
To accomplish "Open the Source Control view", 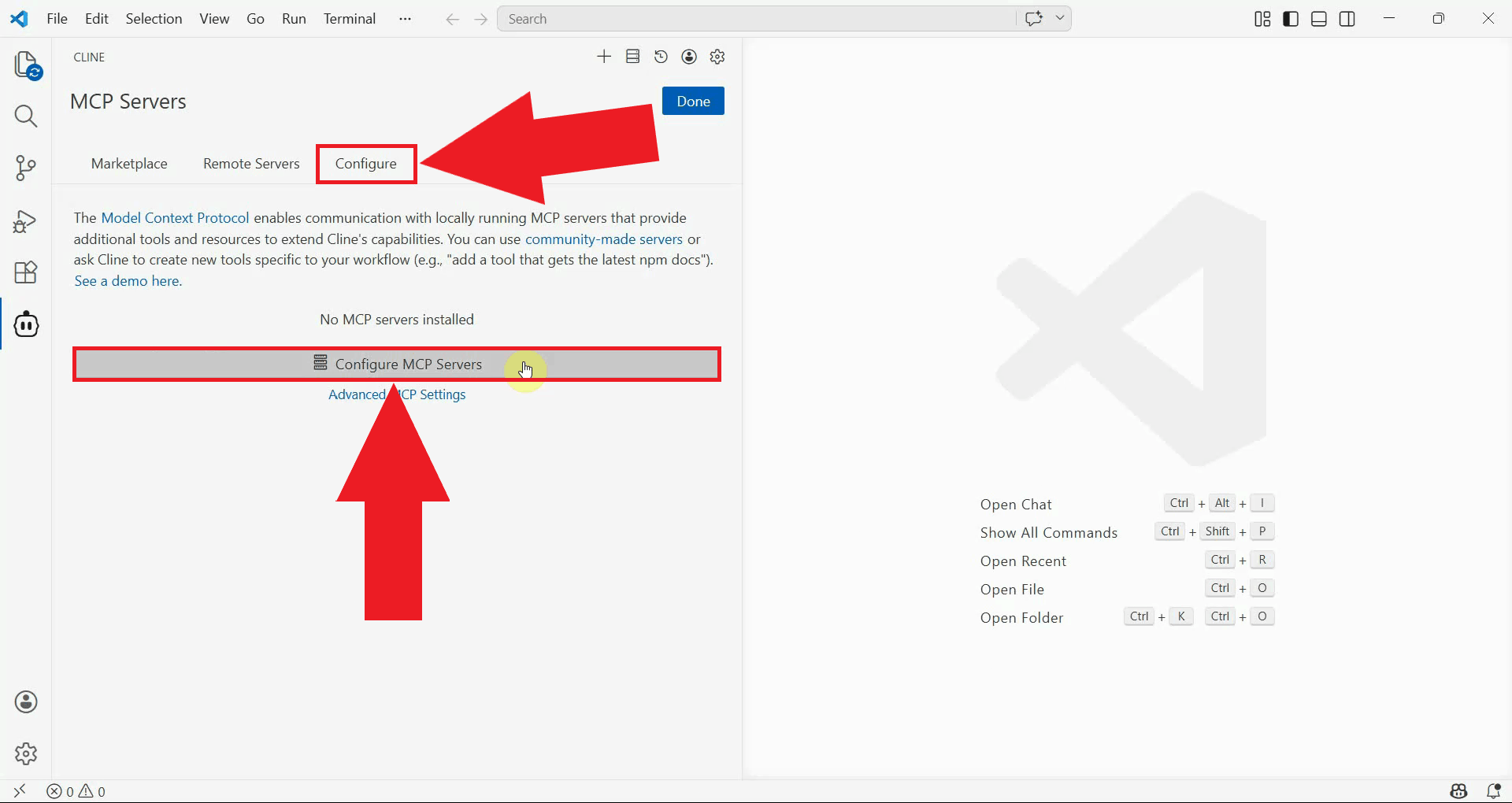I will pyautogui.click(x=26, y=168).
